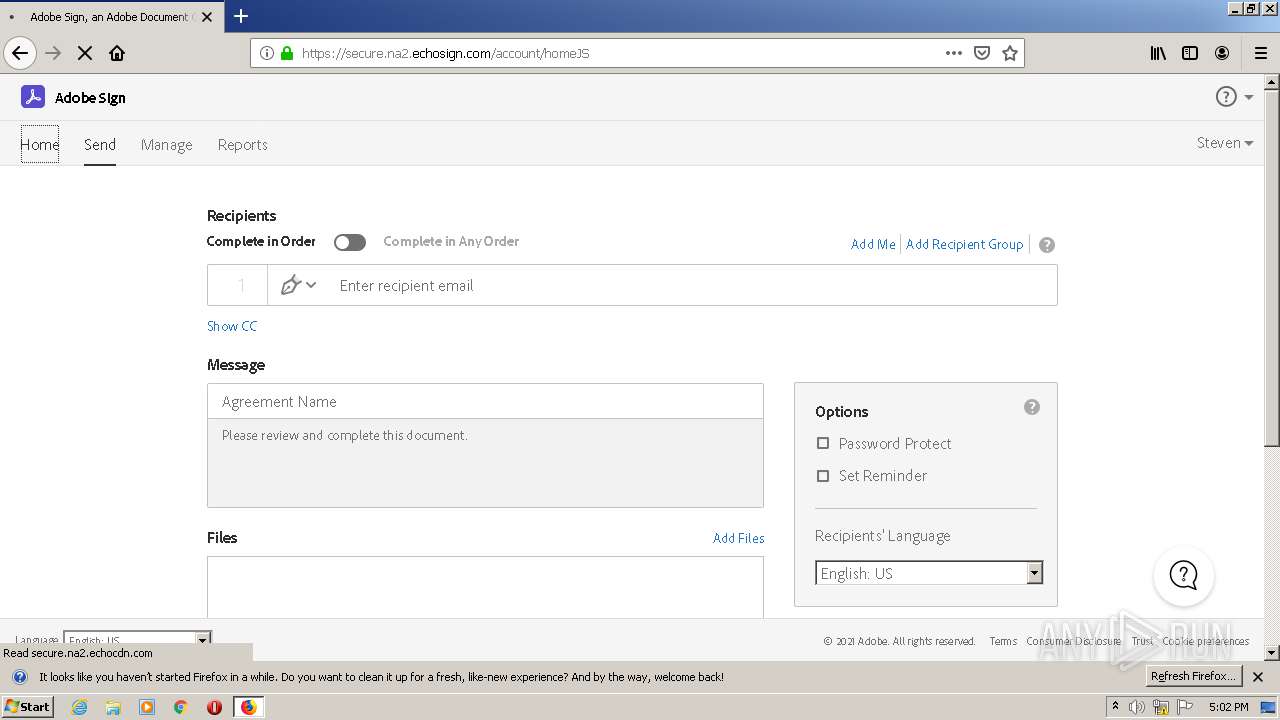Switch to the Manage tab
The image size is (1280, 720).
166,144
